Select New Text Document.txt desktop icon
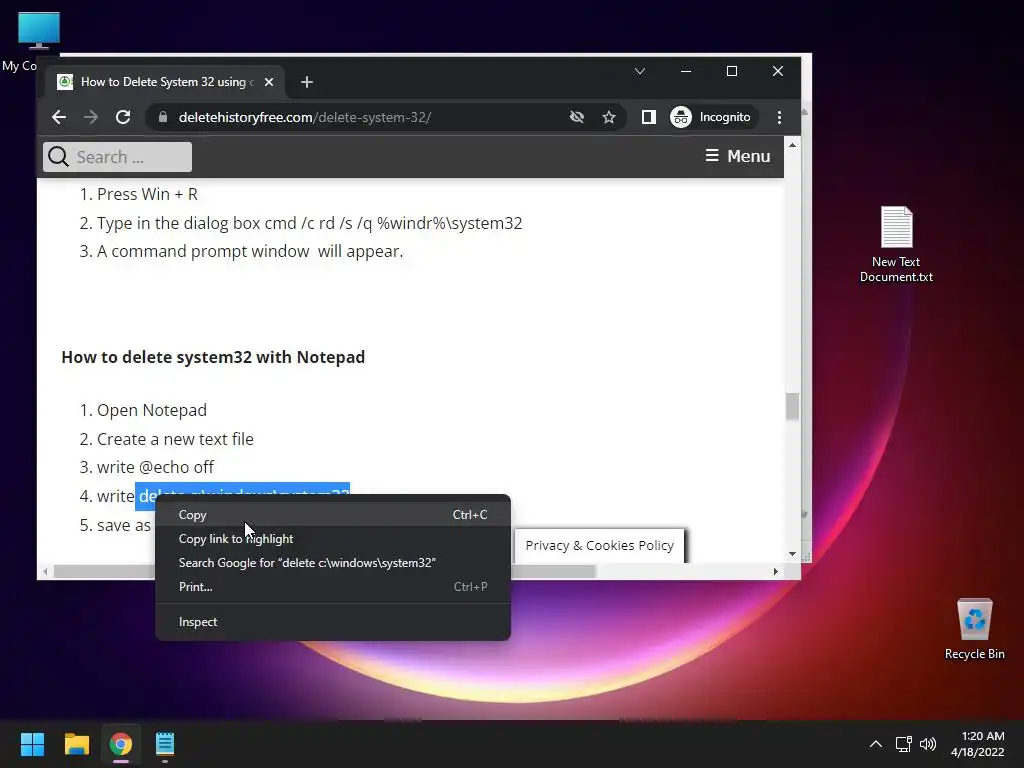The height and width of the screenshot is (768, 1024). (896, 244)
